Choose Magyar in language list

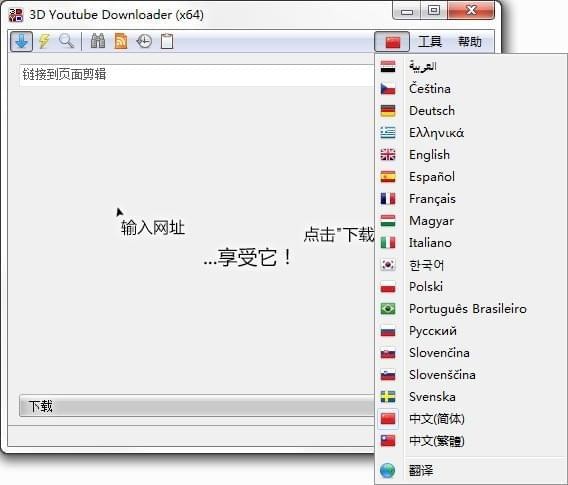coord(471,221)
